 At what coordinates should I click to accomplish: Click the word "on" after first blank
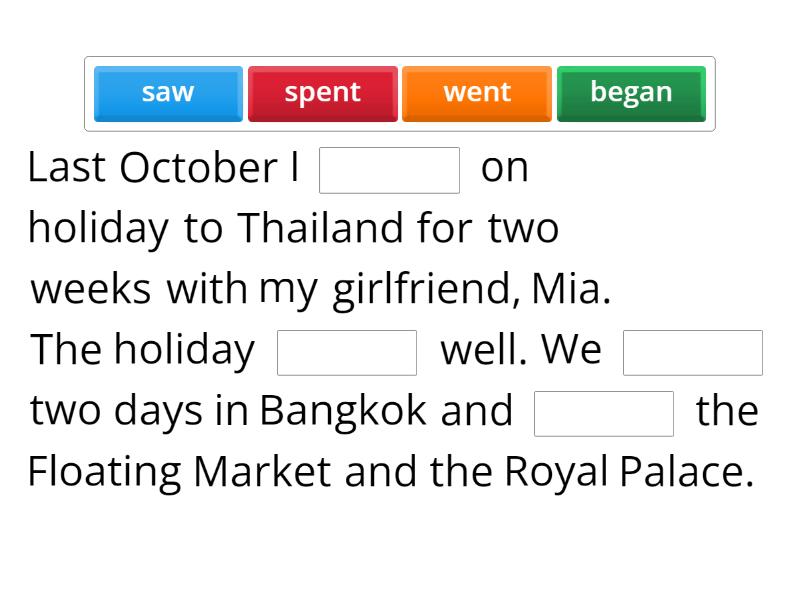pos(505,168)
